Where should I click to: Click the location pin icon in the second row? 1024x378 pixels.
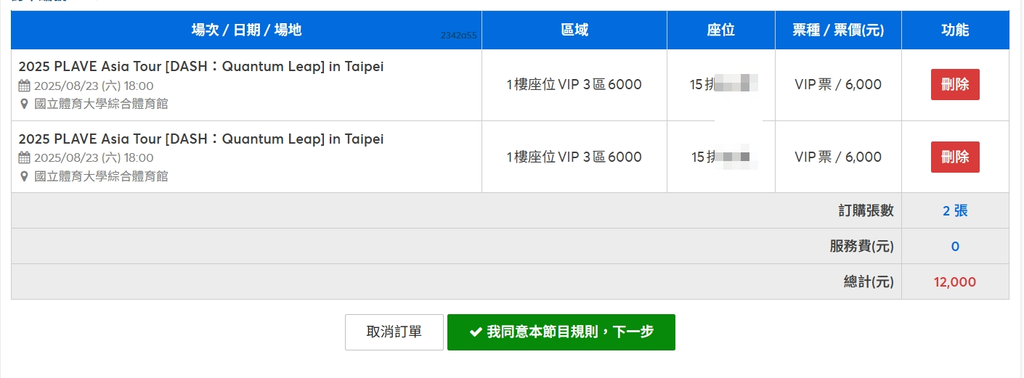[x=24, y=176]
